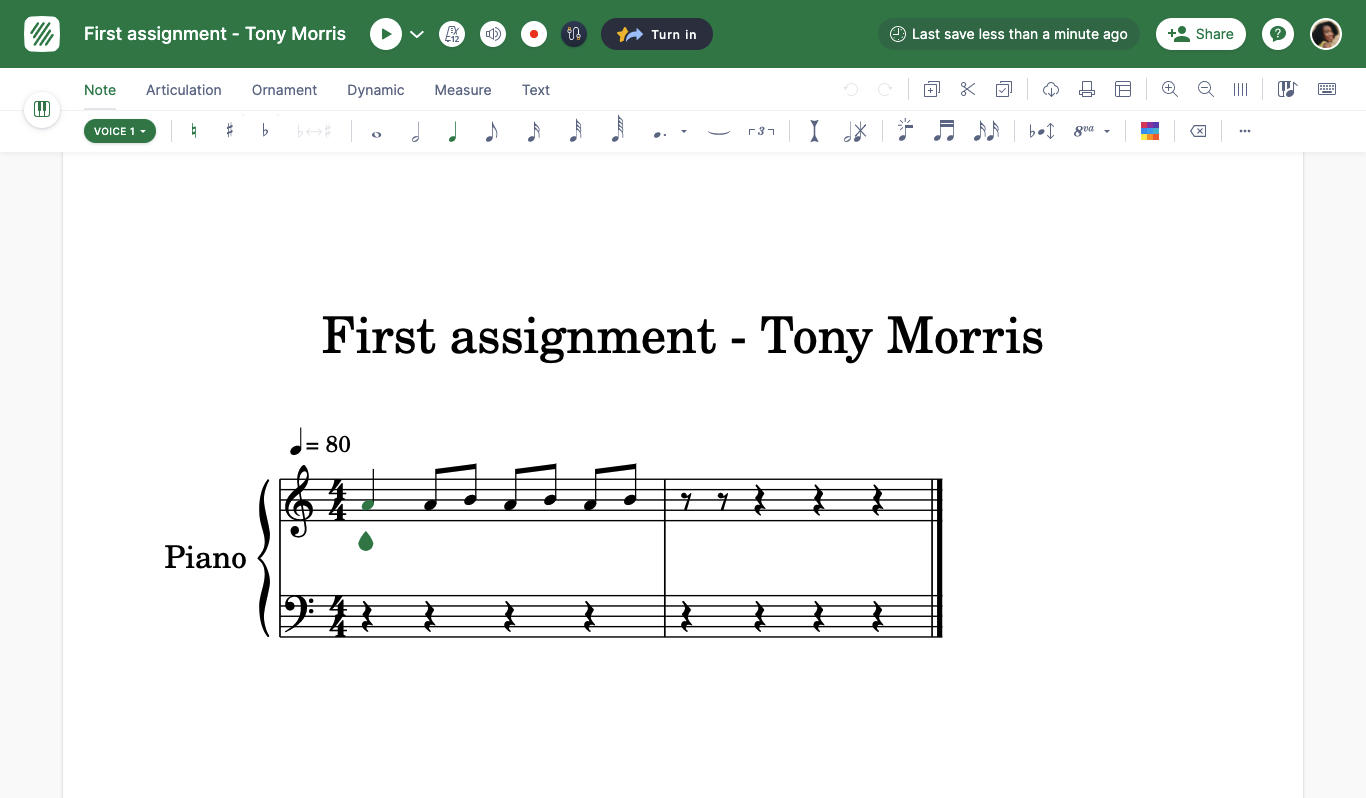Image resolution: width=1366 pixels, height=798 pixels.
Task: Open the print dialog
Action: (1087, 89)
